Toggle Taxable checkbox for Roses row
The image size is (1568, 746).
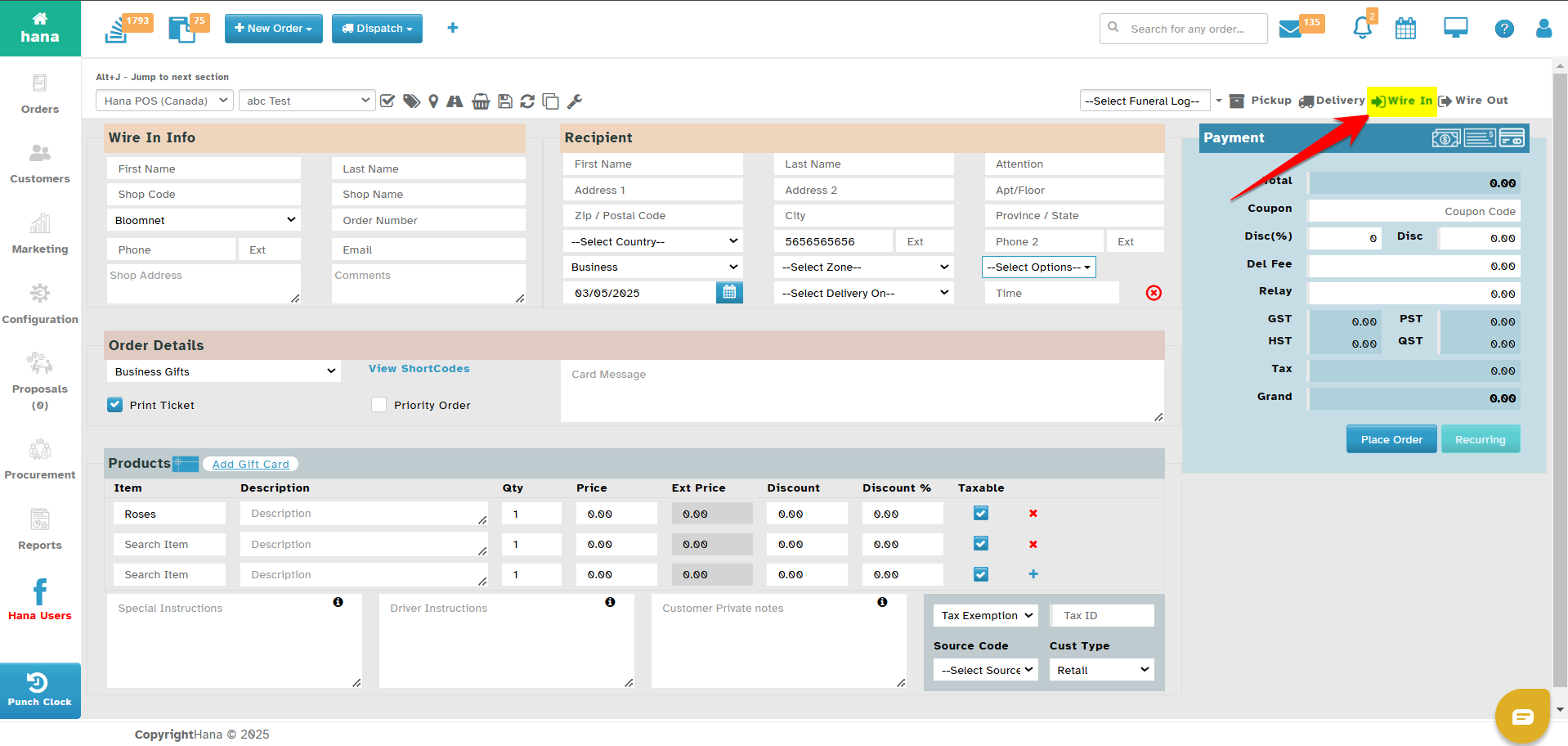click(x=981, y=513)
